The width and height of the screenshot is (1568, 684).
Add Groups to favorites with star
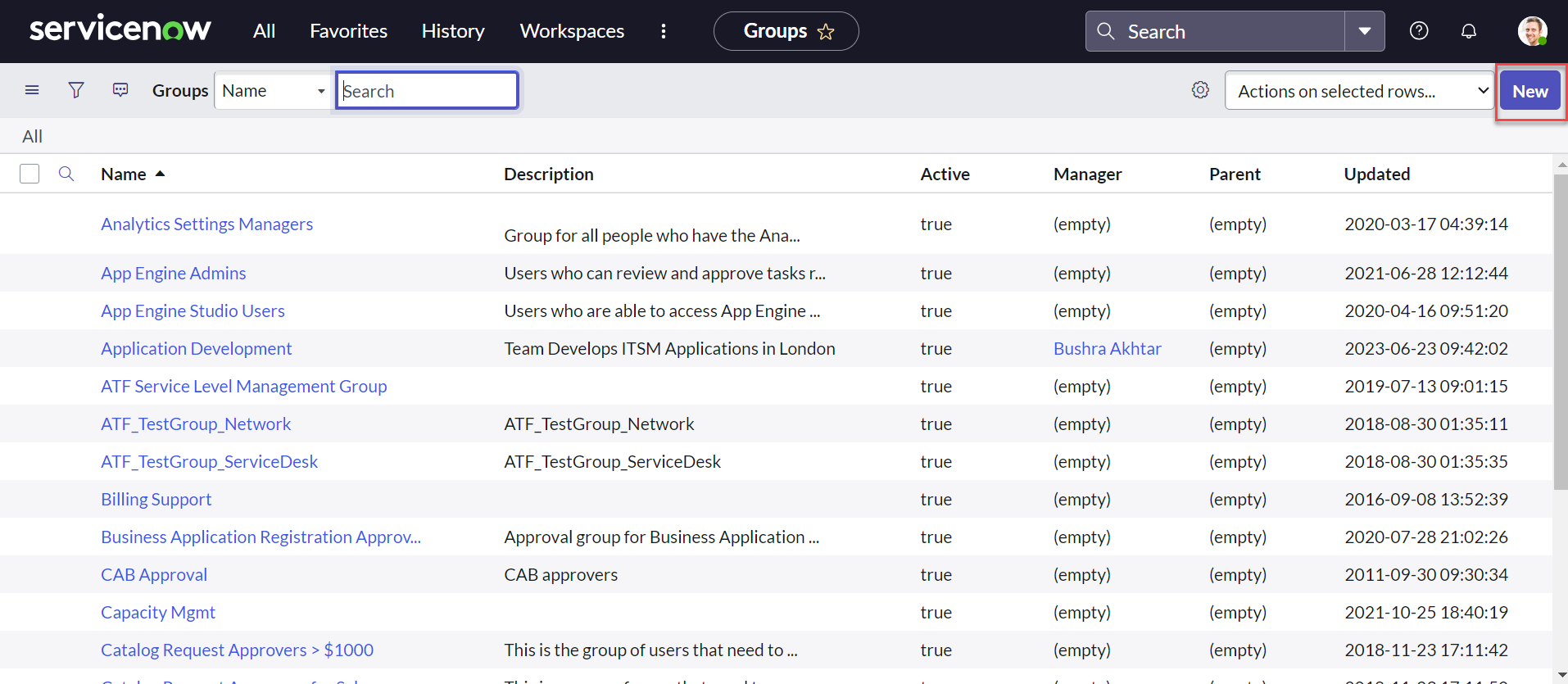tap(826, 32)
